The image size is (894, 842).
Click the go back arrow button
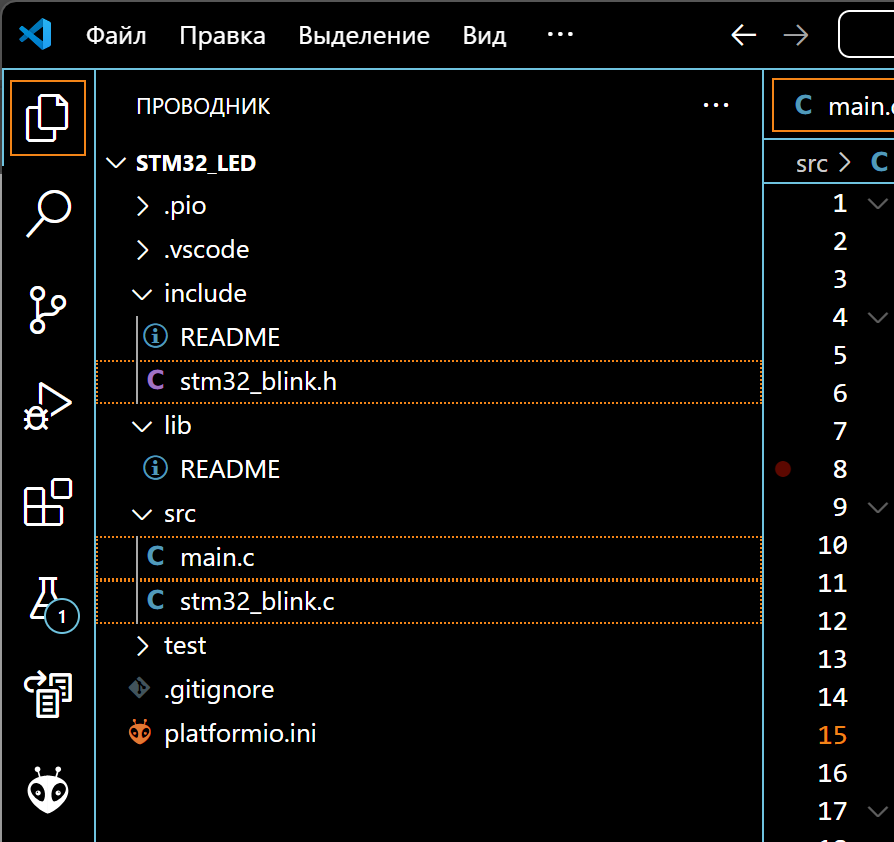(x=743, y=36)
